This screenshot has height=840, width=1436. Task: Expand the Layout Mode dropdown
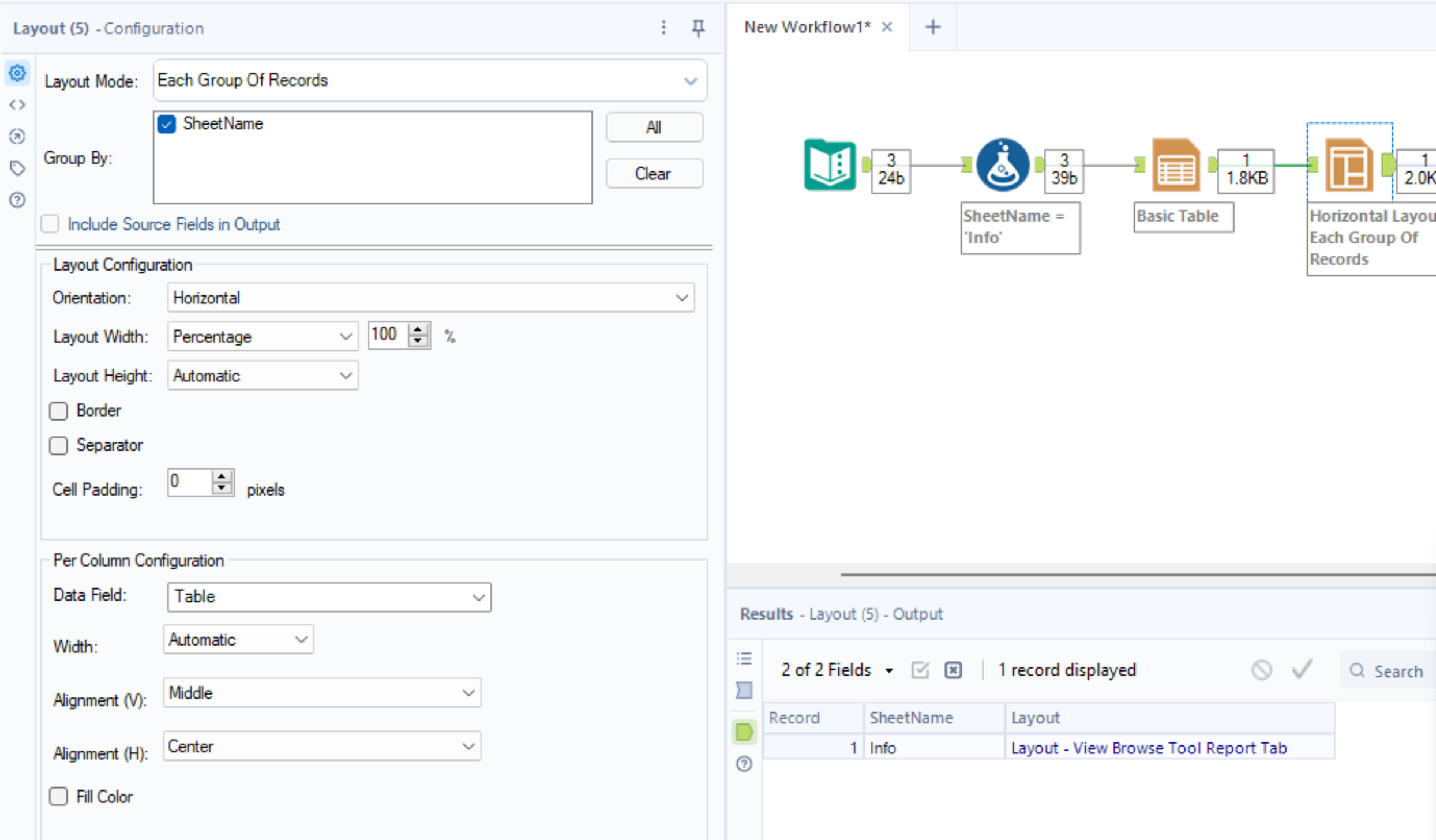pos(690,81)
